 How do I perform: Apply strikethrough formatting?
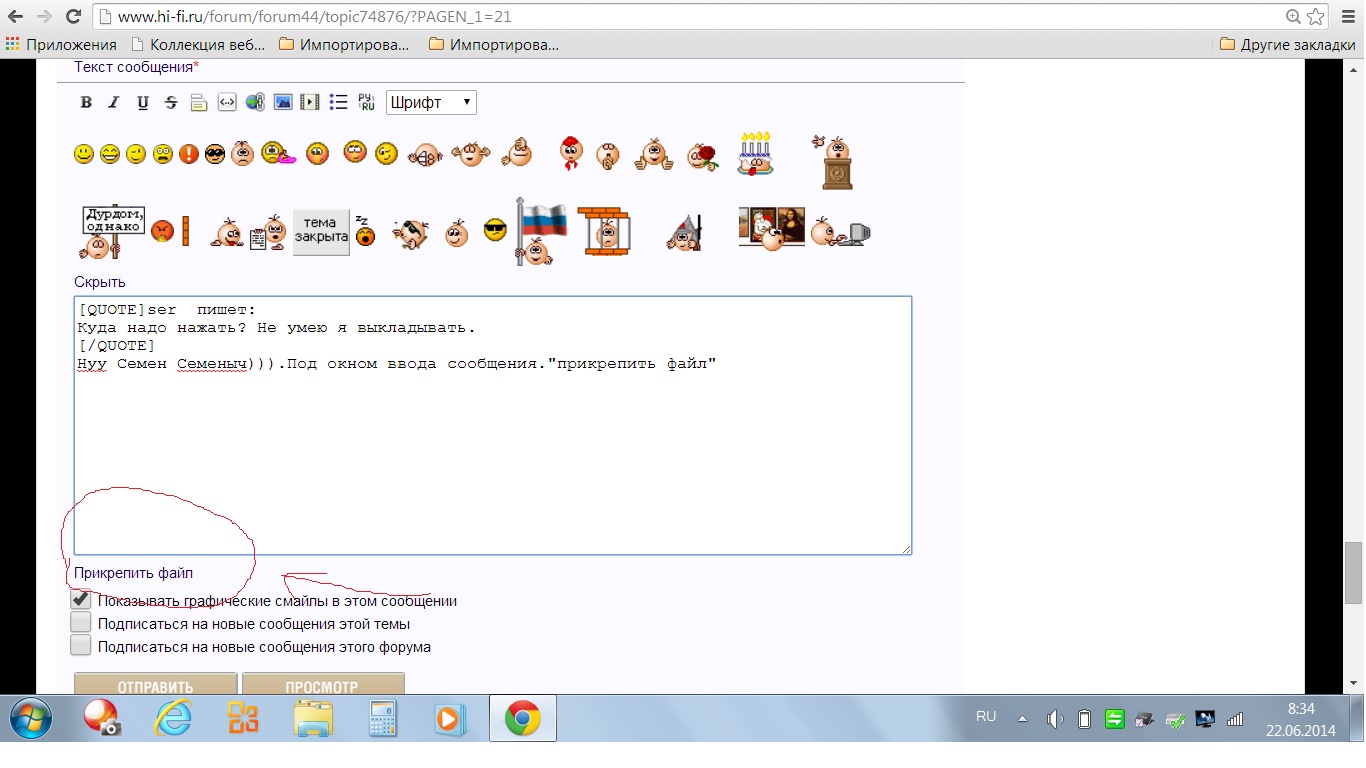(171, 102)
